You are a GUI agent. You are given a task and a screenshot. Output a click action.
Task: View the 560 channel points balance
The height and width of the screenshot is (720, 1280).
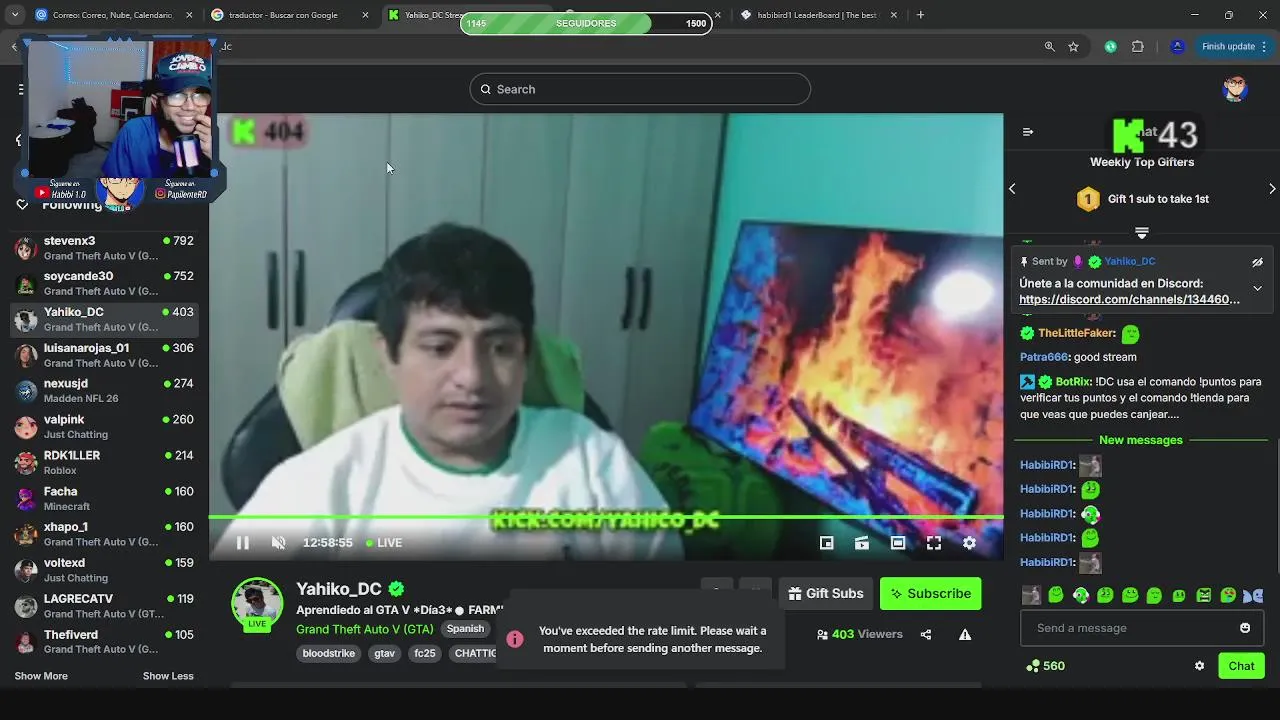1045,666
